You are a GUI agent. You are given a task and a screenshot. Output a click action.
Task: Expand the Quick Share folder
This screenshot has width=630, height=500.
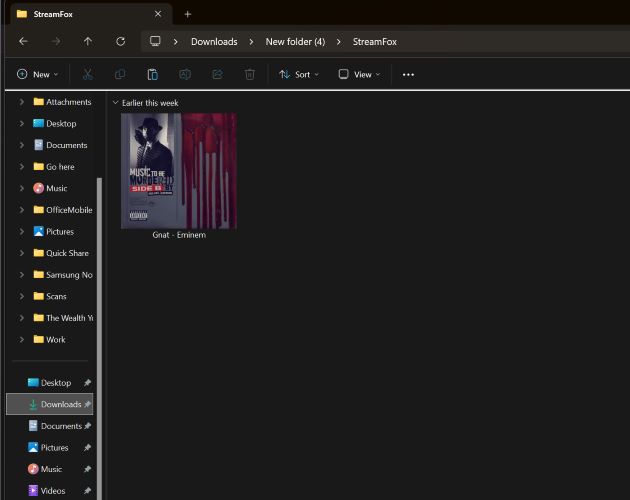tap(21, 253)
